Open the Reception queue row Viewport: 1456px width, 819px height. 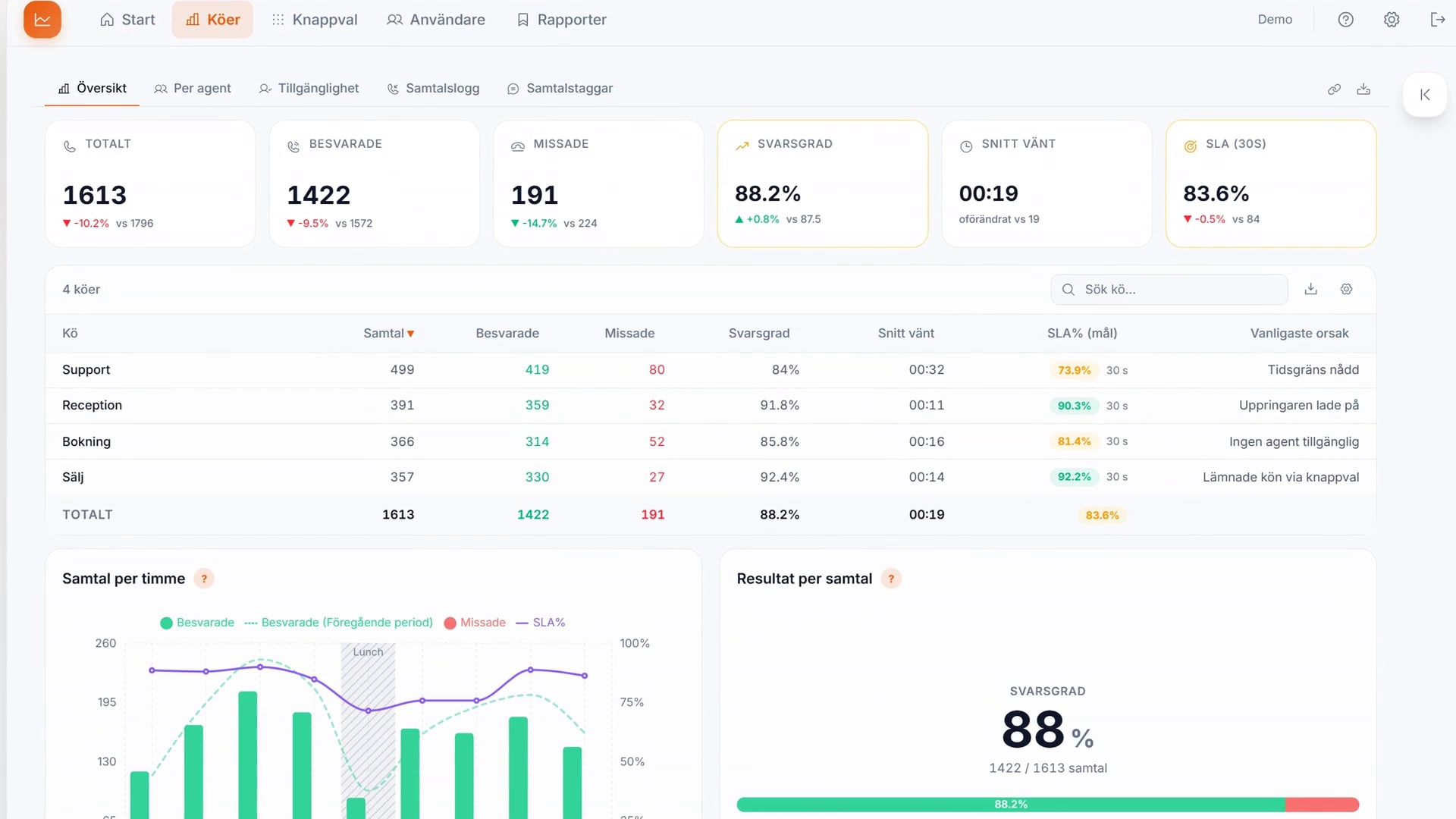pos(711,406)
